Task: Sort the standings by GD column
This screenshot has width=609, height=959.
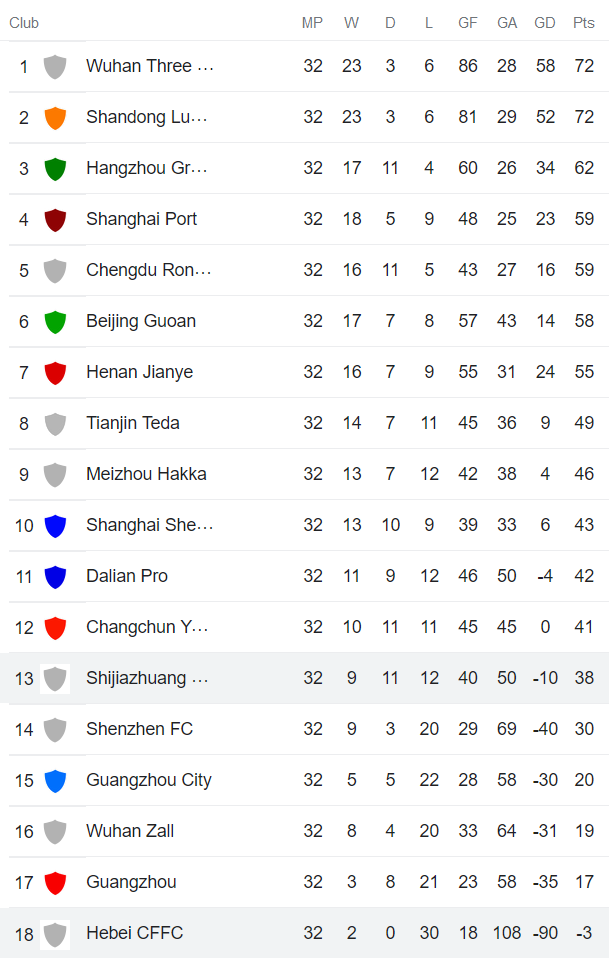Action: coord(545,22)
